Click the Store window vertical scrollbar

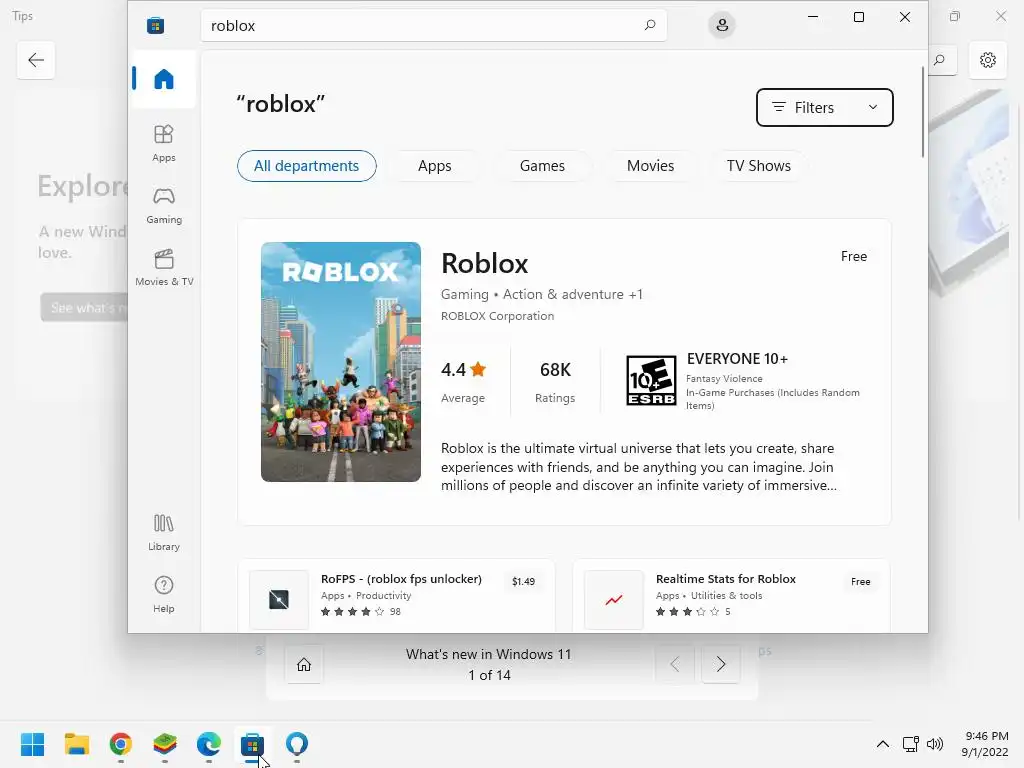pyautogui.click(x=923, y=112)
